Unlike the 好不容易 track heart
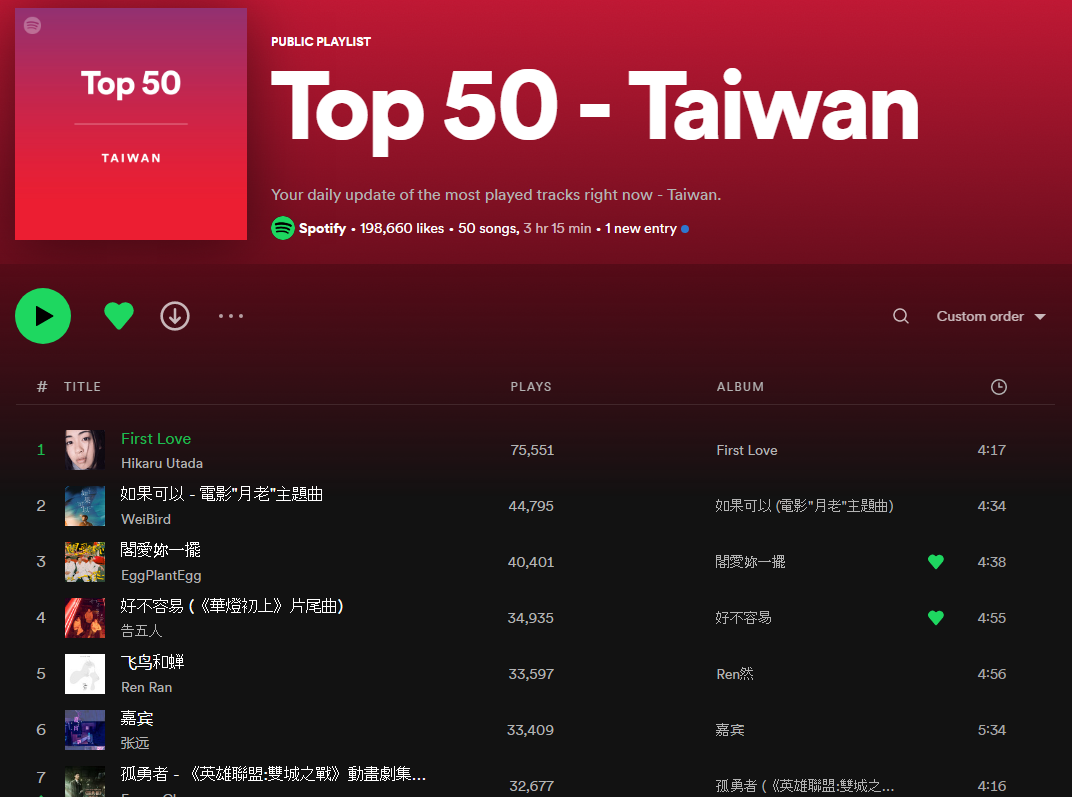Image resolution: width=1072 pixels, height=797 pixels. pos(936,618)
